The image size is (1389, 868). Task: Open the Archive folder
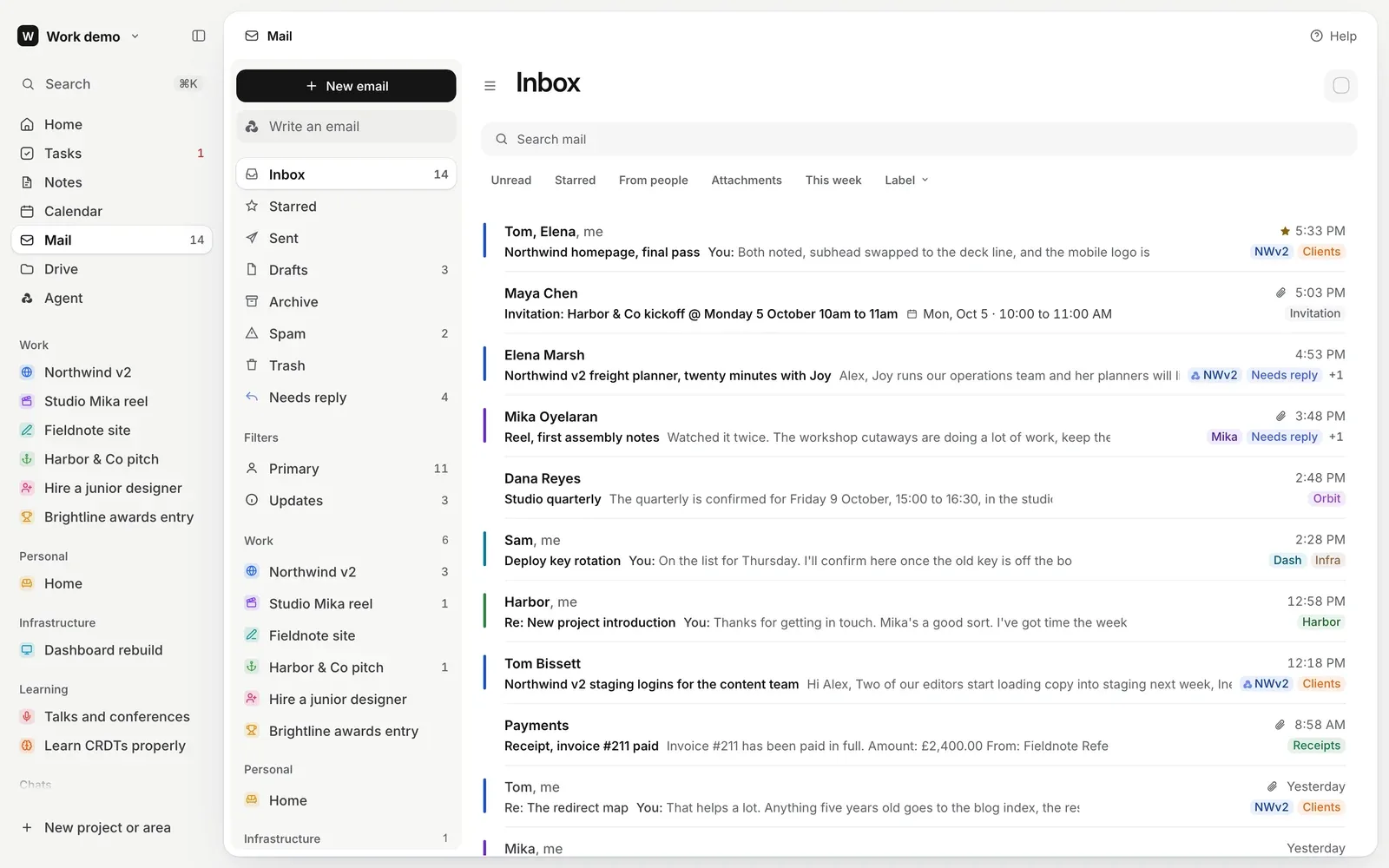346,302
